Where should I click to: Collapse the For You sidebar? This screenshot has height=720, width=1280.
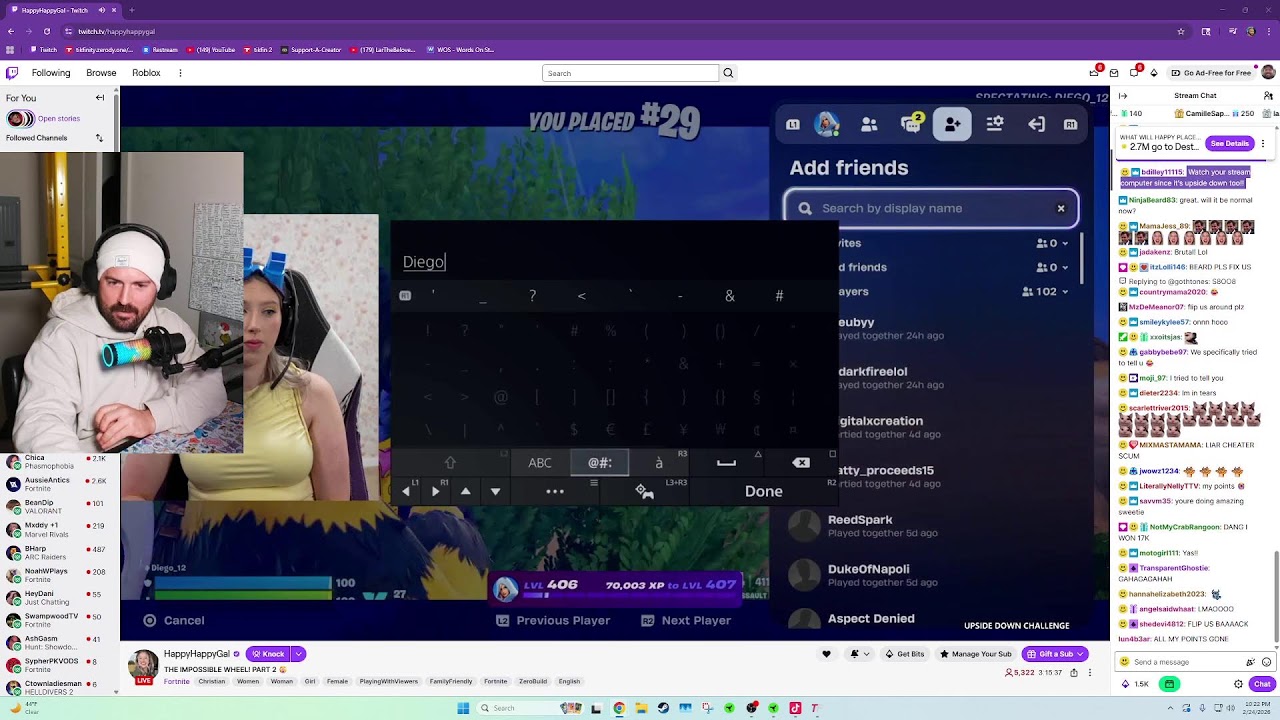100,97
